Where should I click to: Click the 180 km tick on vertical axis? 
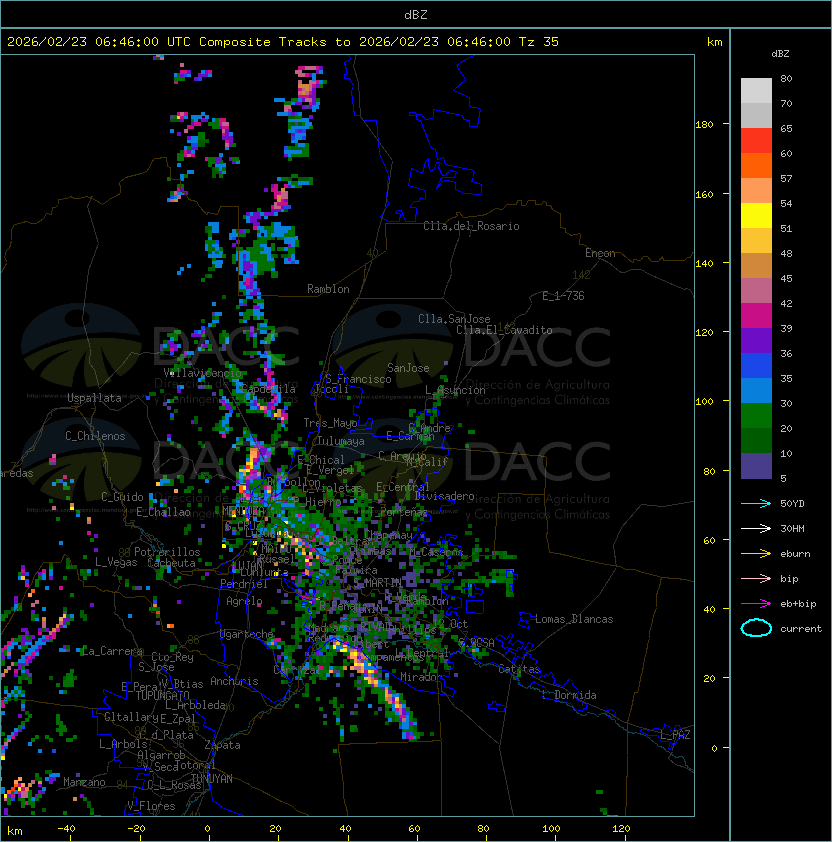[x=704, y=125]
